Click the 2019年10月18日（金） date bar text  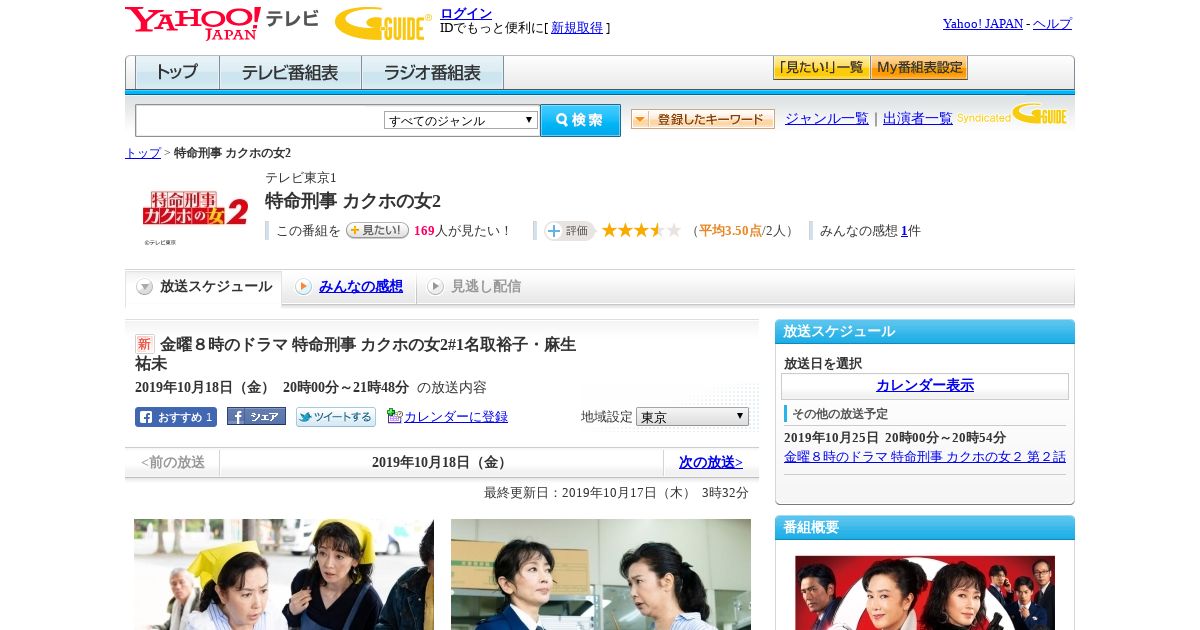pyautogui.click(x=441, y=462)
